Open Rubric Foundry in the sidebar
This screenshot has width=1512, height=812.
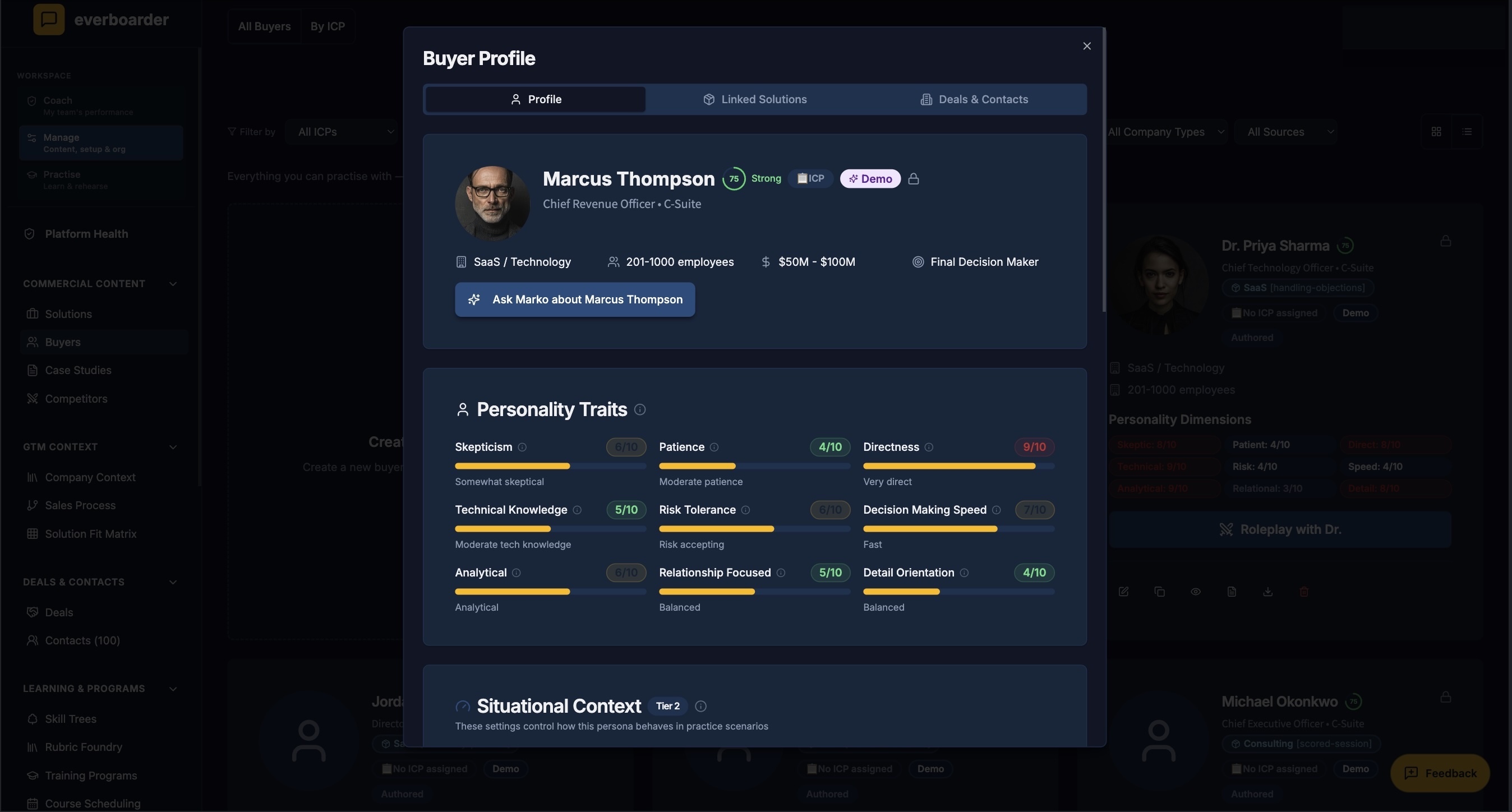point(104,748)
